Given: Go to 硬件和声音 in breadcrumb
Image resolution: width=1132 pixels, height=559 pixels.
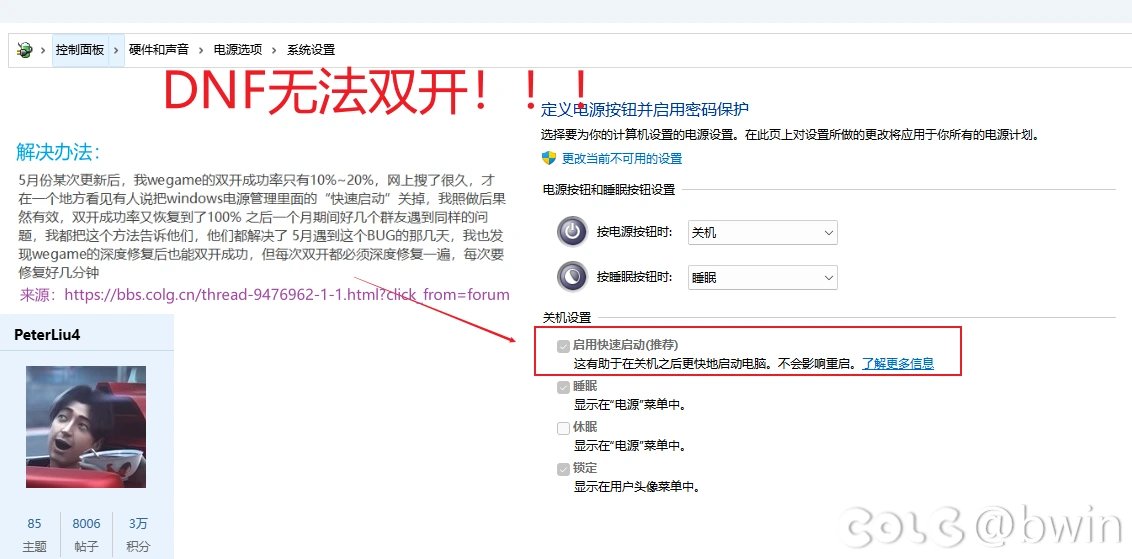Looking at the screenshot, I should coord(158,50).
